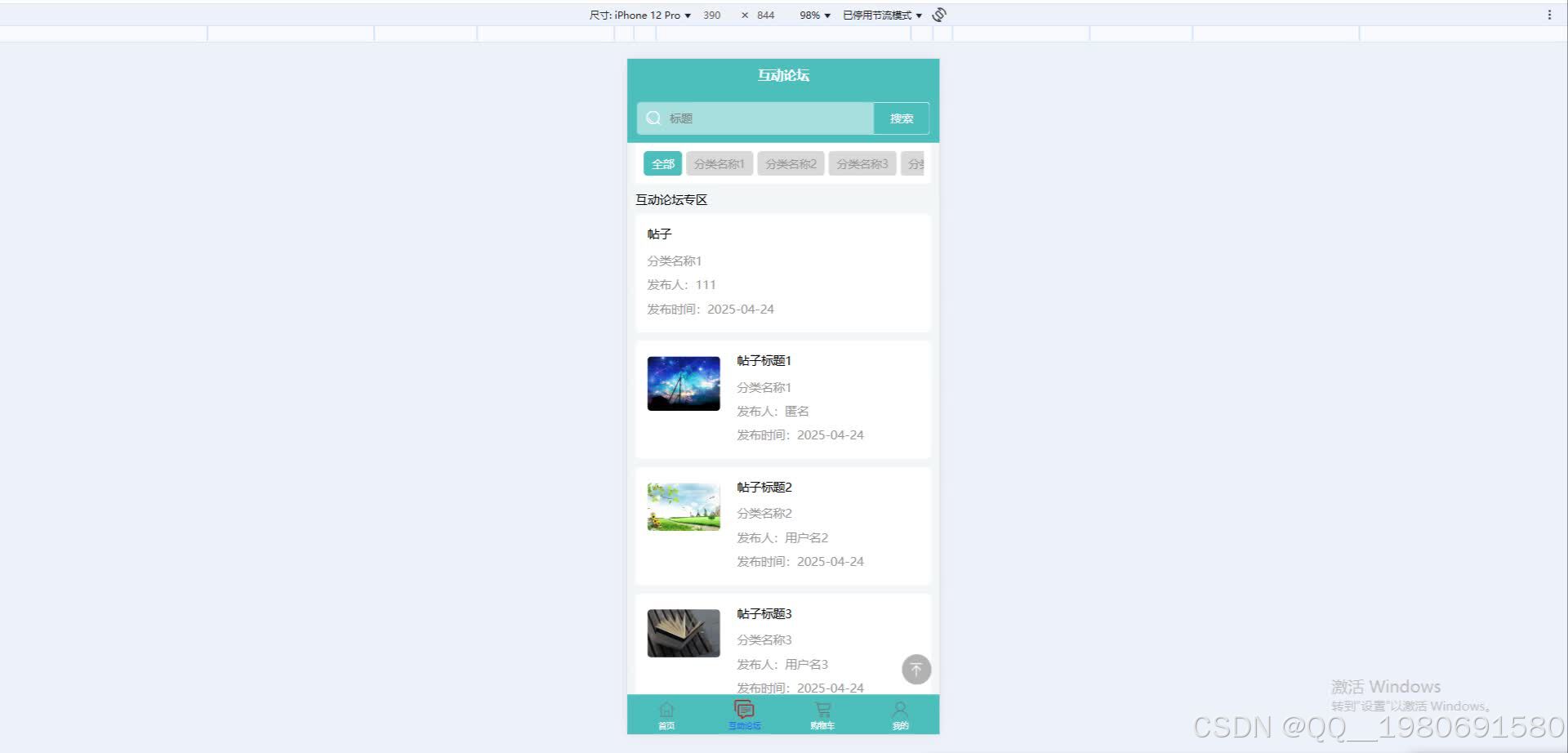Select the 分类名称2 category filter chip

pos(790,163)
